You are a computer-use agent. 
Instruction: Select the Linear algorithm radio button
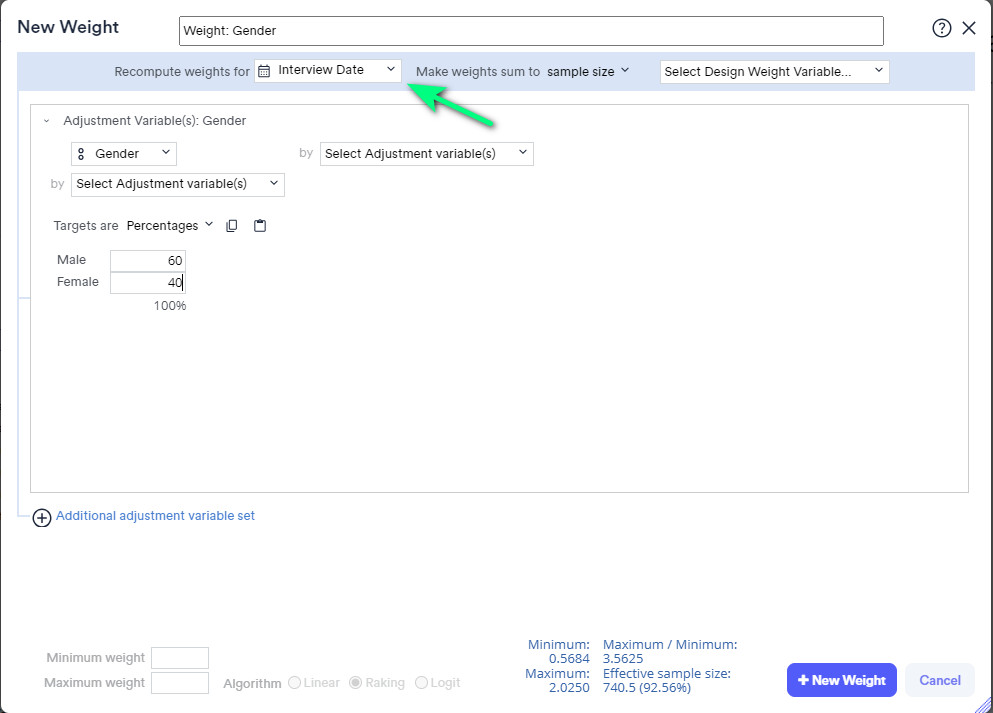pyautogui.click(x=294, y=683)
